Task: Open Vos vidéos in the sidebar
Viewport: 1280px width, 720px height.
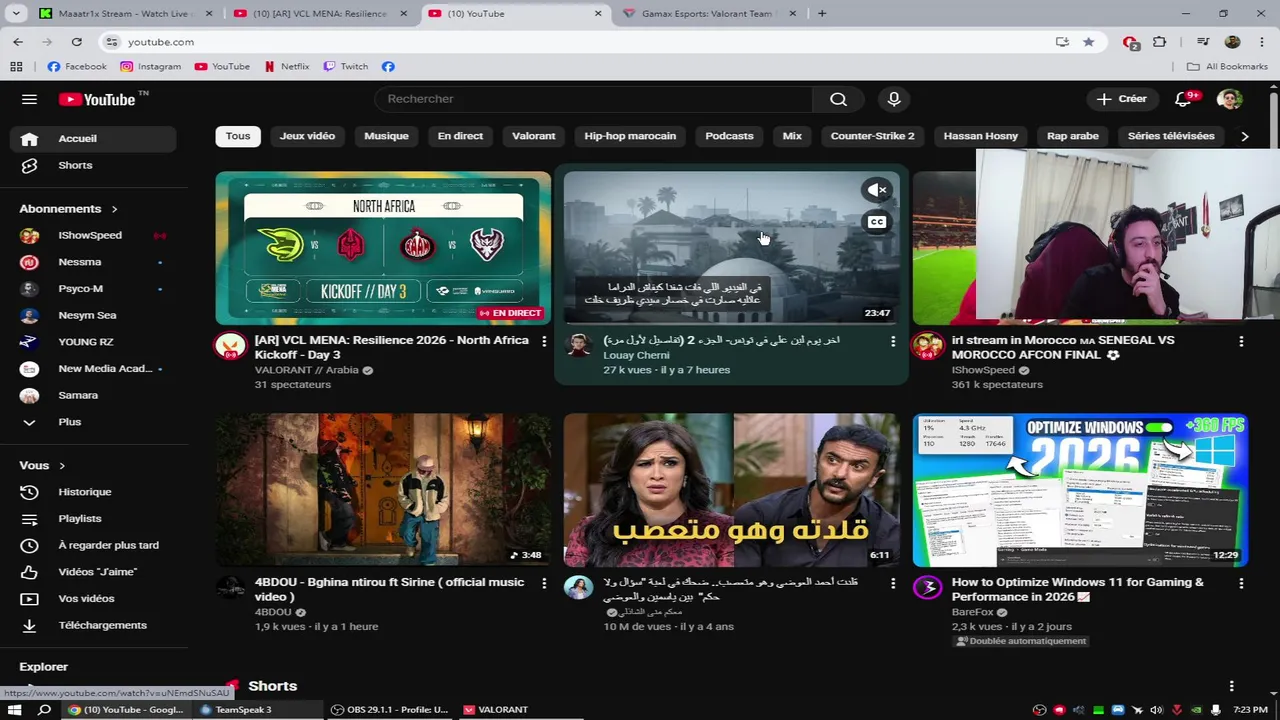Action: pyautogui.click(x=93, y=598)
